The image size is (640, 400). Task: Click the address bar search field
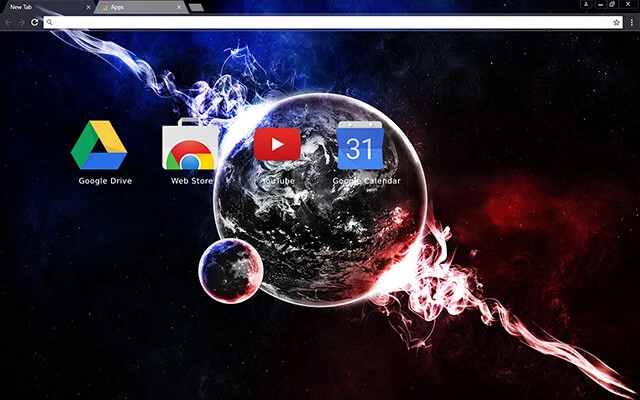(x=333, y=22)
